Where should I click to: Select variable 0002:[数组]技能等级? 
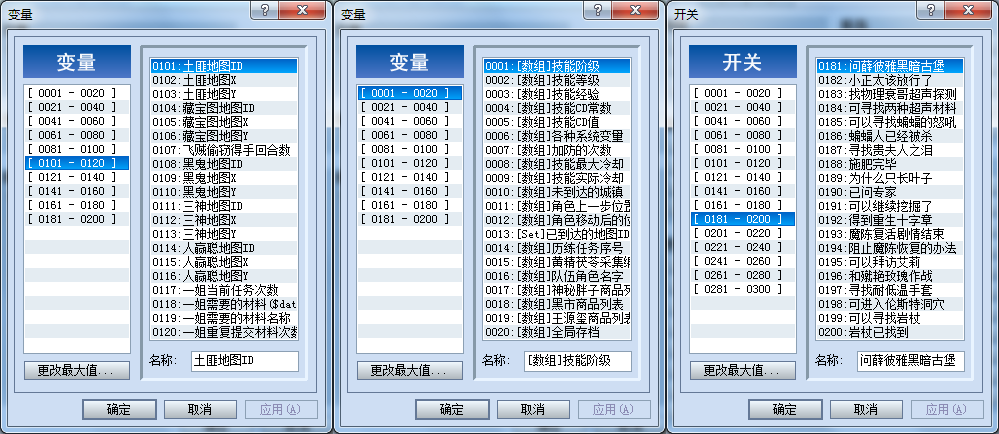click(557, 80)
